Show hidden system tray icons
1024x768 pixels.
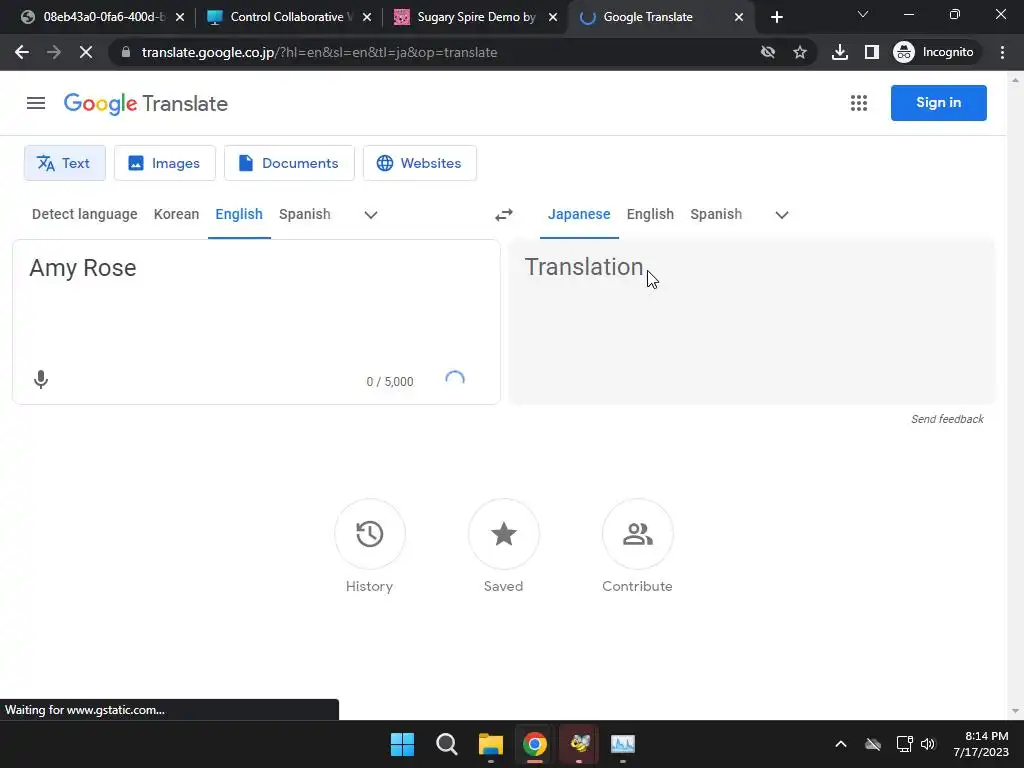tap(840, 744)
